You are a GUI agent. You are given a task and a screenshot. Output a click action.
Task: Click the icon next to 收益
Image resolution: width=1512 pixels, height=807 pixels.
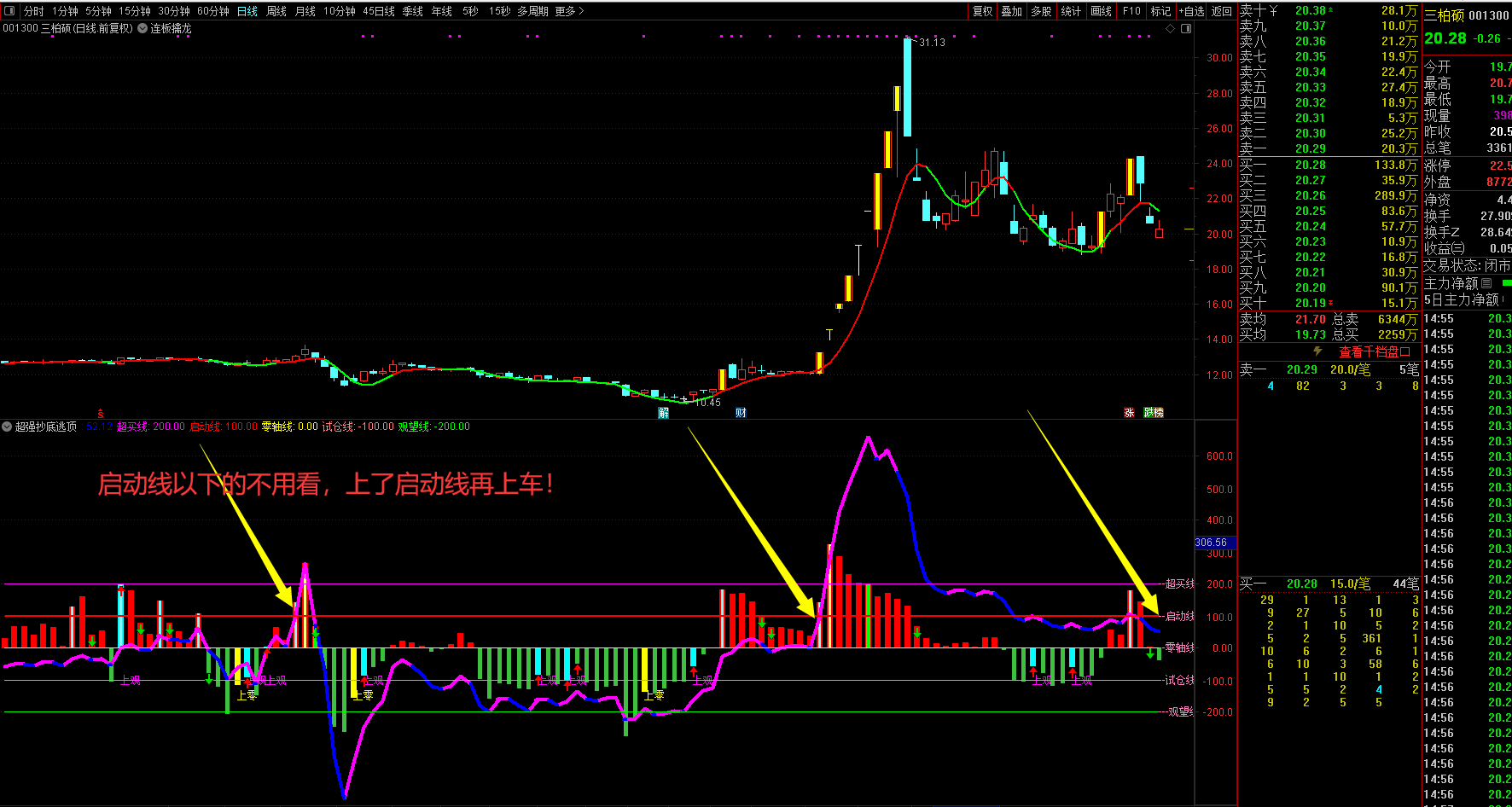click(x=1458, y=248)
